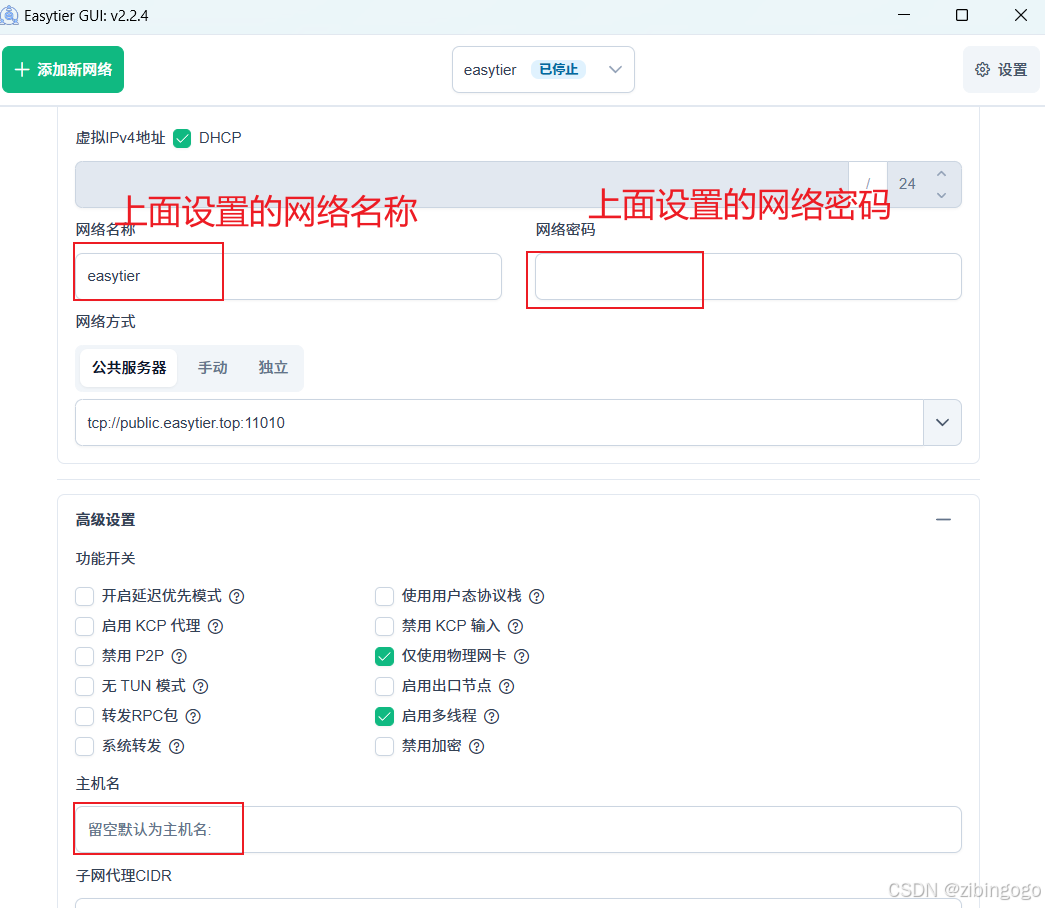1045x908 pixels.
Task: Minimize the Easytier GUI window
Action: (x=904, y=15)
